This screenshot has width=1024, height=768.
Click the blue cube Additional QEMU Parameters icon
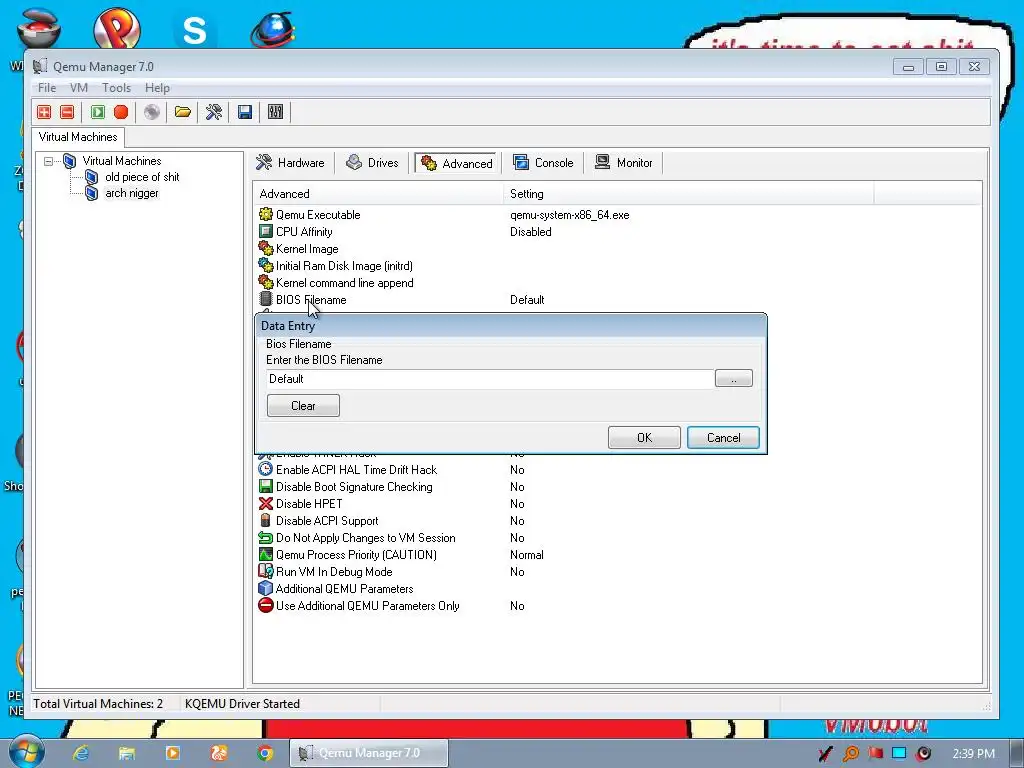[266, 588]
